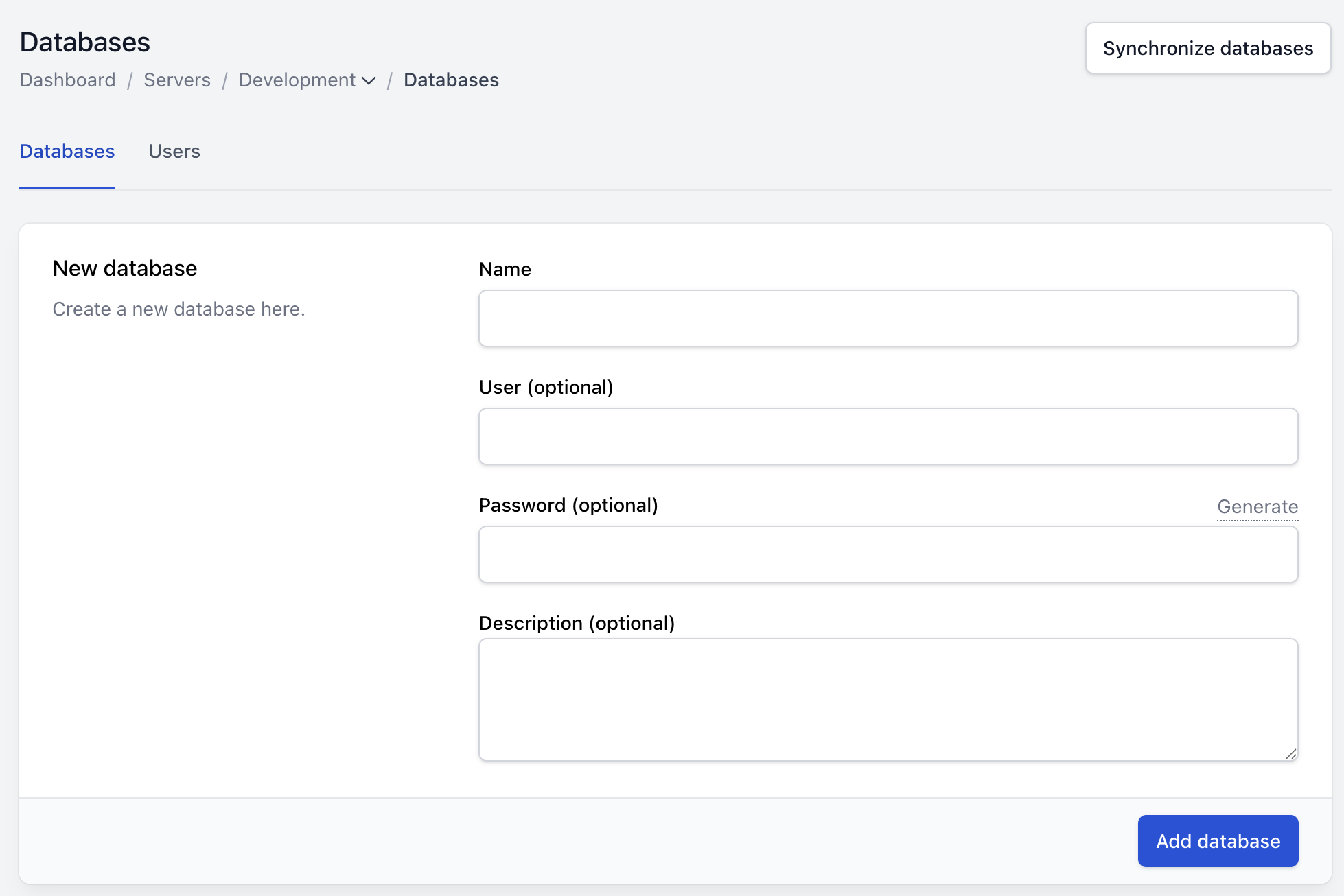Image resolution: width=1344 pixels, height=896 pixels.
Task: Click the Password (optional) label
Action: click(x=568, y=506)
